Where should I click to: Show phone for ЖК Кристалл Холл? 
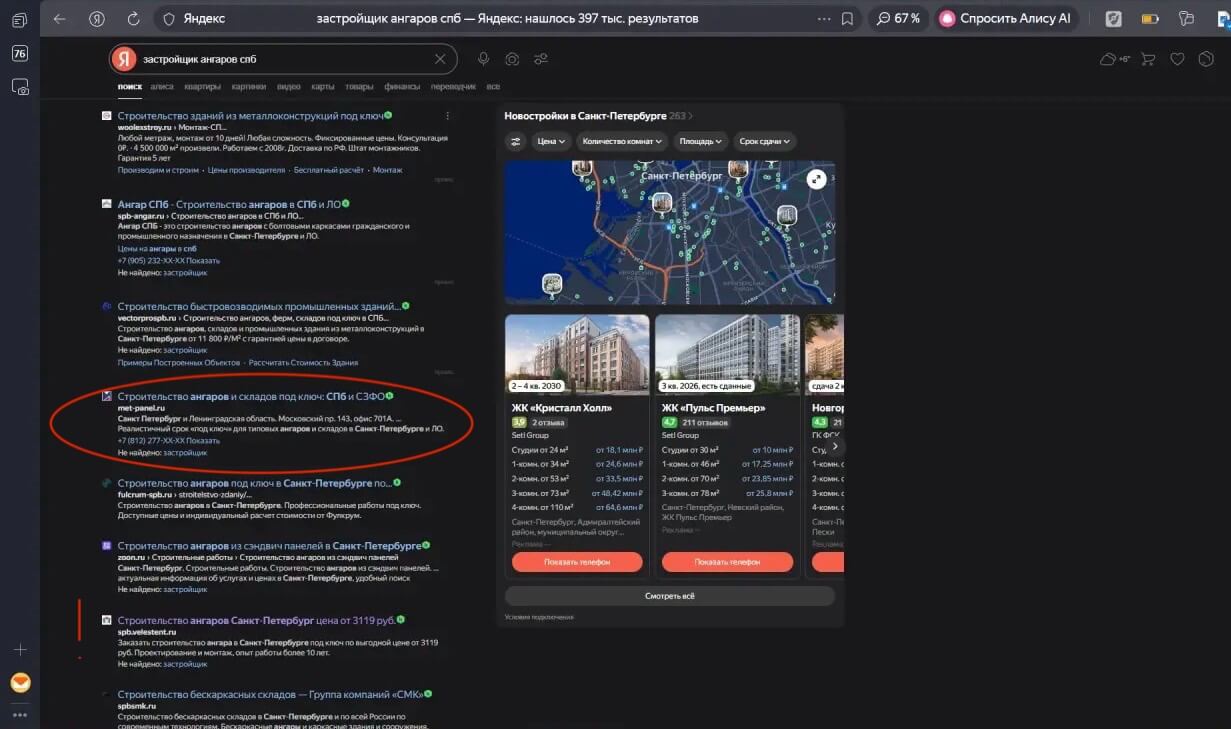(577, 562)
